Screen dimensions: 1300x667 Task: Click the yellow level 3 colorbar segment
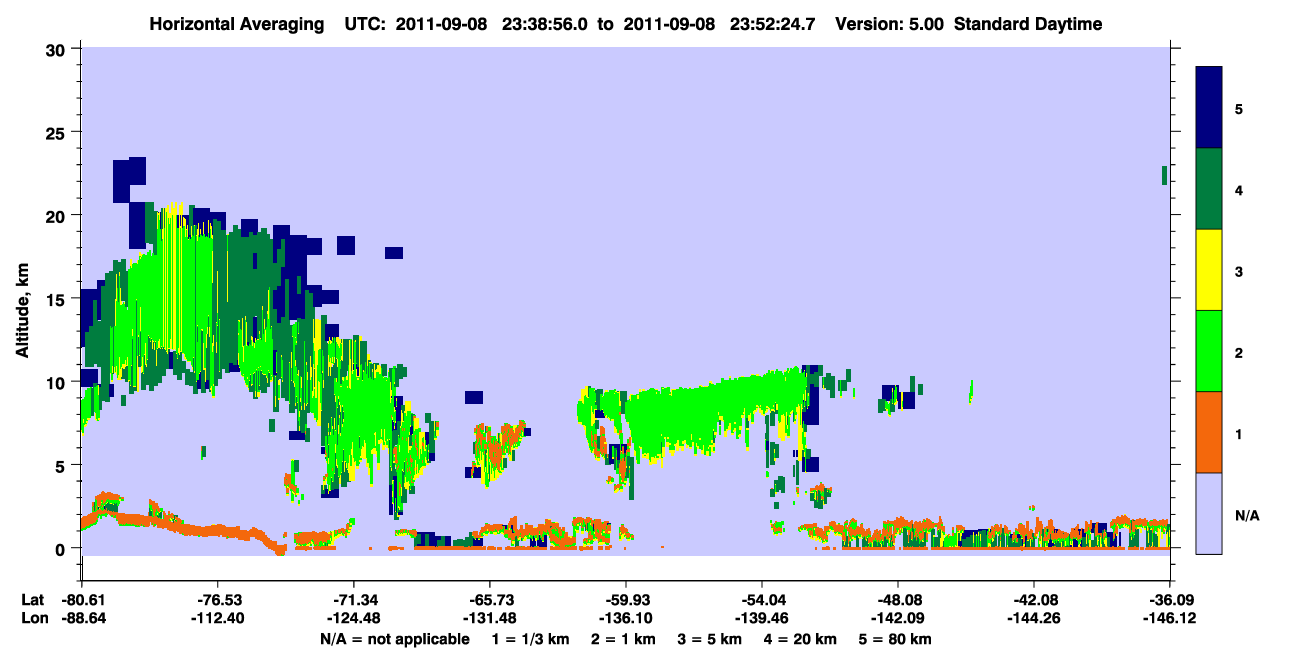[1209, 270]
